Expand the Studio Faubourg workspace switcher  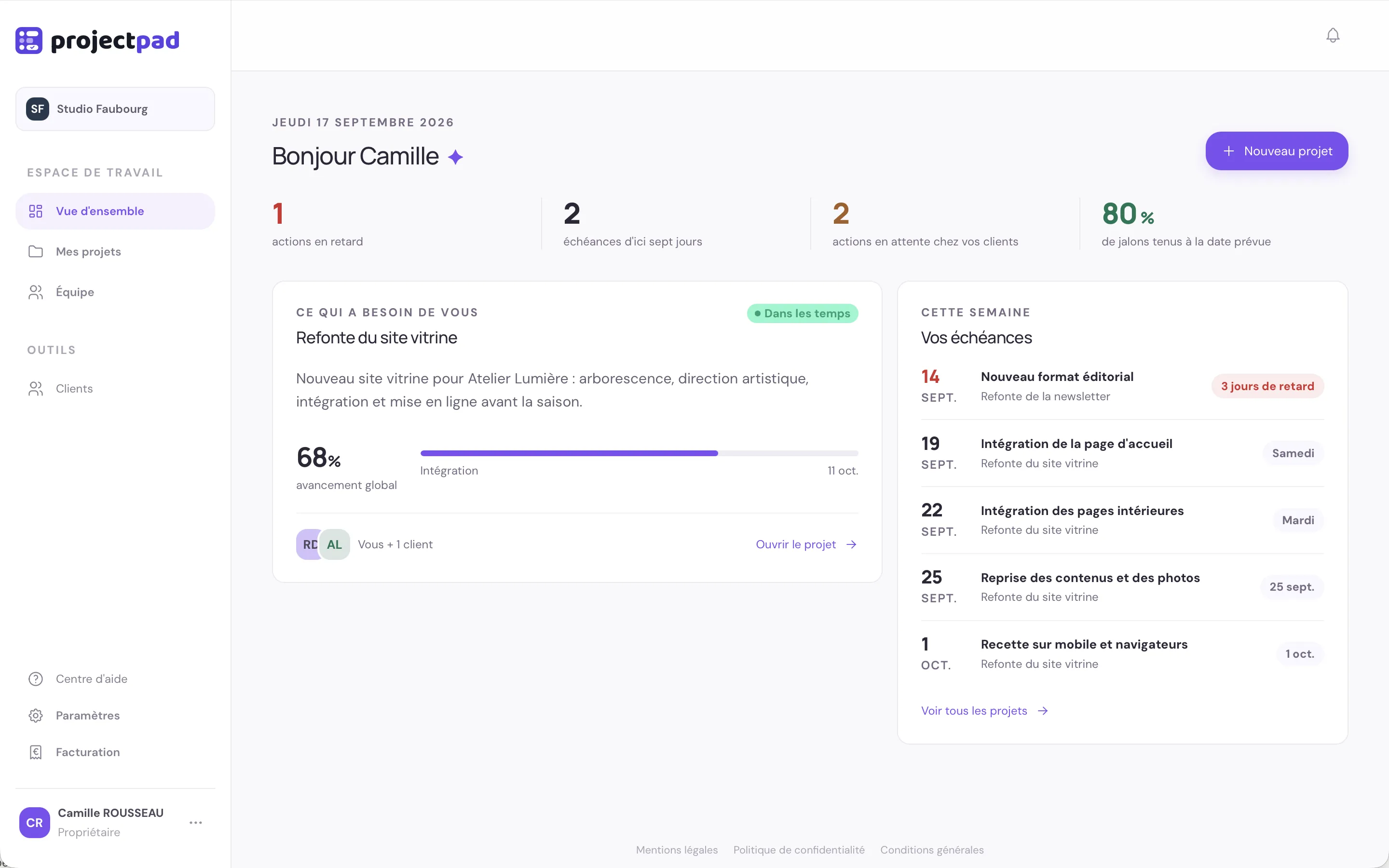(x=115, y=109)
